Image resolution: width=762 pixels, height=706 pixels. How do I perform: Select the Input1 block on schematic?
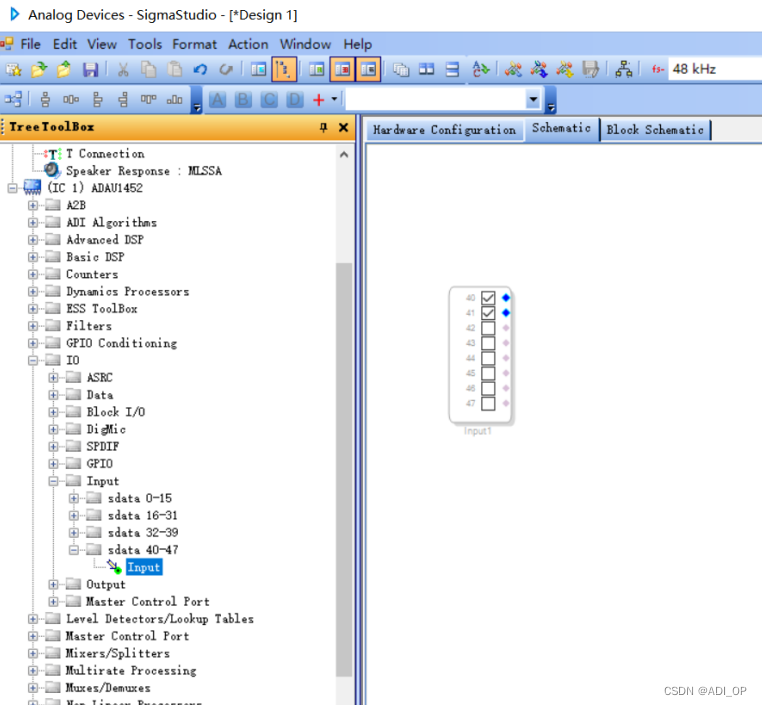pos(481,356)
